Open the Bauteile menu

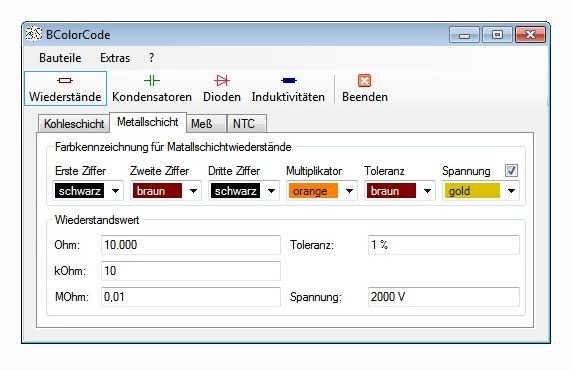point(60,58)
